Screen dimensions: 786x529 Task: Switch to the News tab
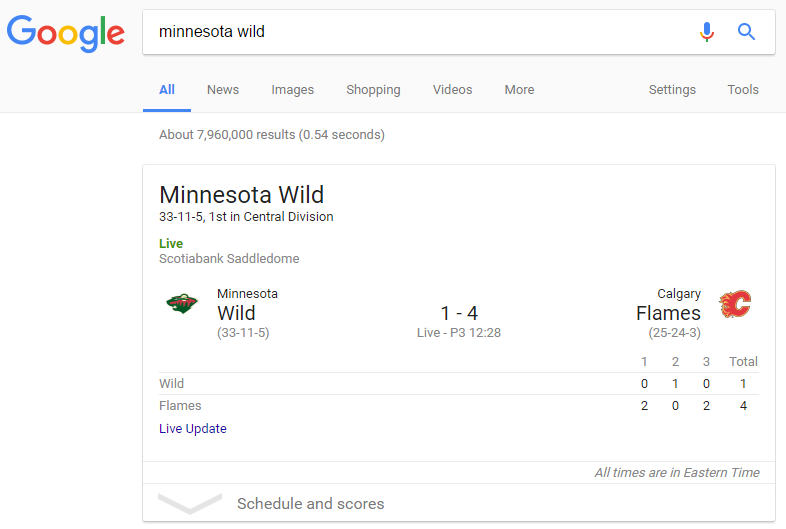[223, 90]
